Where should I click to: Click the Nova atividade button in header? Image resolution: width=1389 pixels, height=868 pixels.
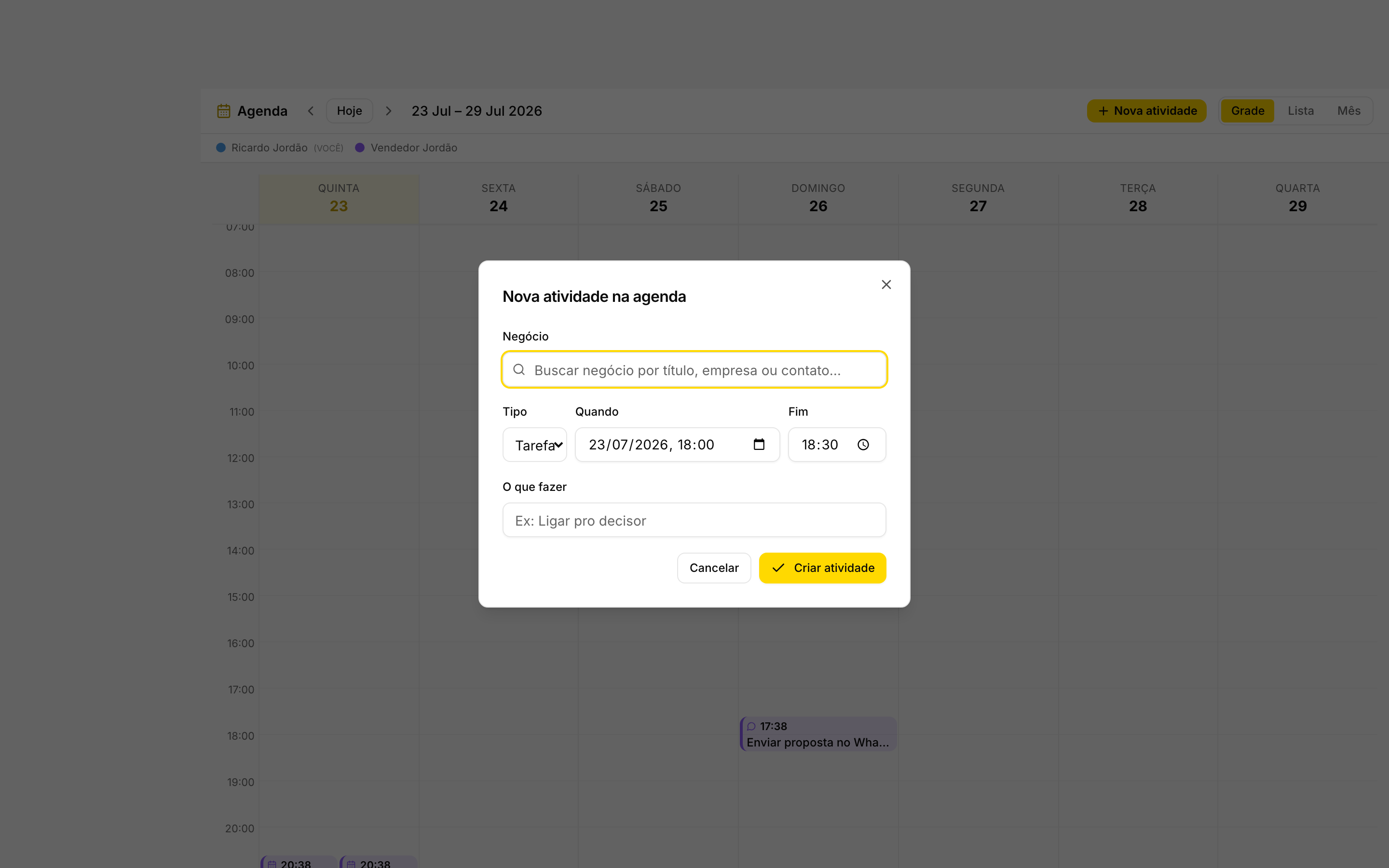[1147, 111]
